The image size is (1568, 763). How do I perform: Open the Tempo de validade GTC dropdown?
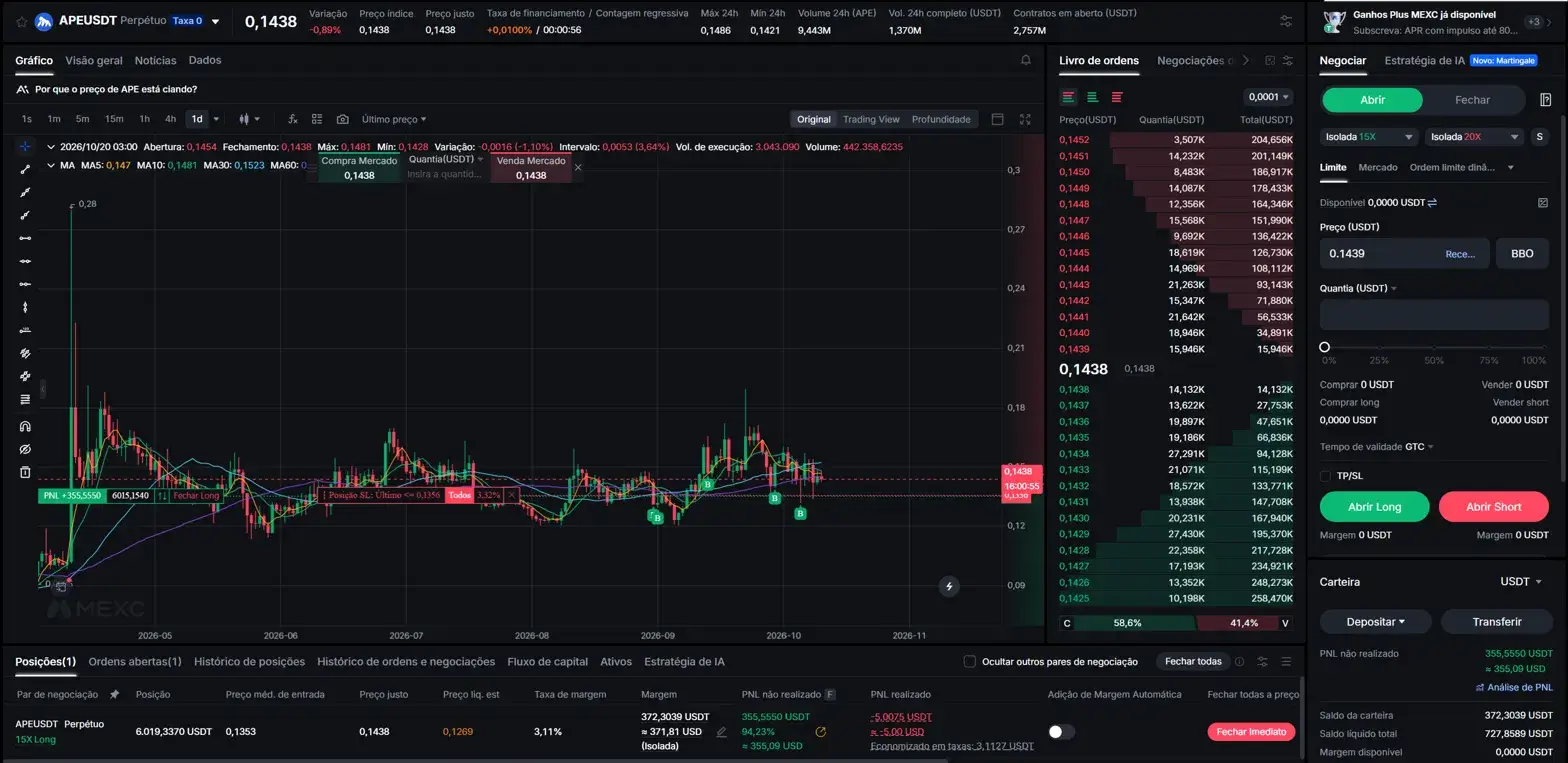[x=1419, y=447]
